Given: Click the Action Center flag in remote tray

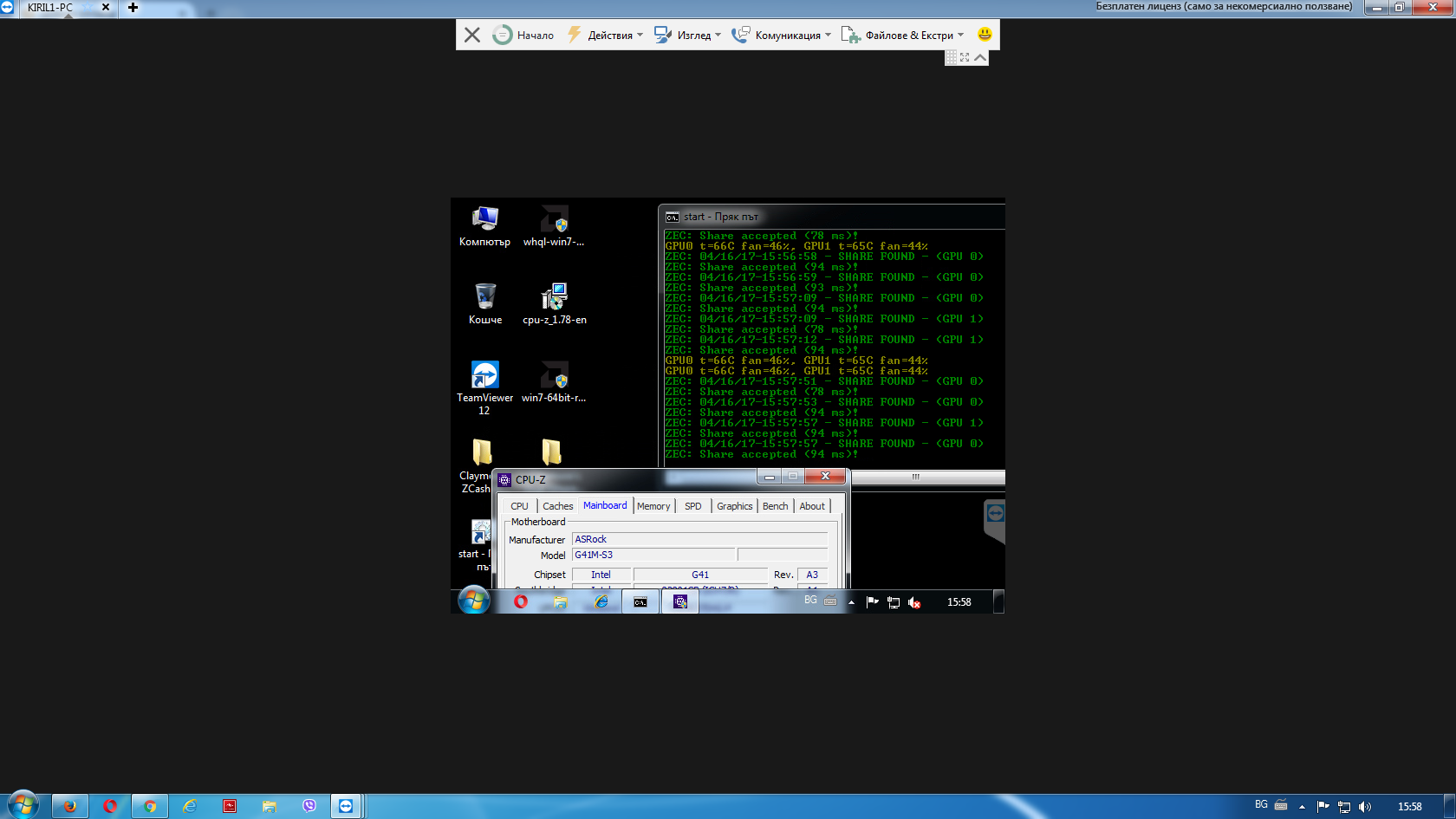Looking at the screenshot, I should click(x=872, y=601).
